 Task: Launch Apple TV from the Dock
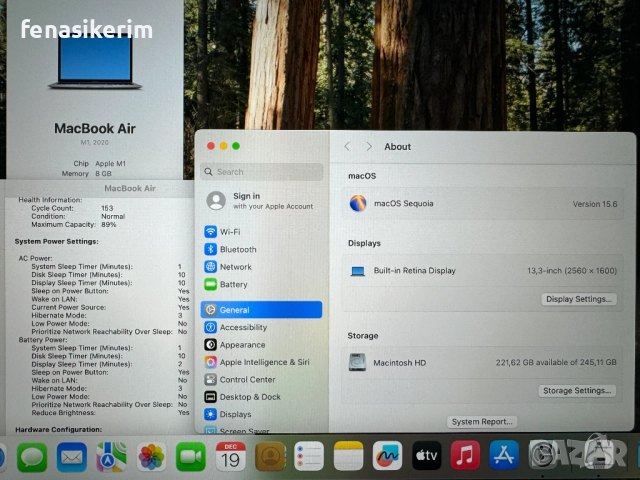pyautogui.click(x=427, y=456)
